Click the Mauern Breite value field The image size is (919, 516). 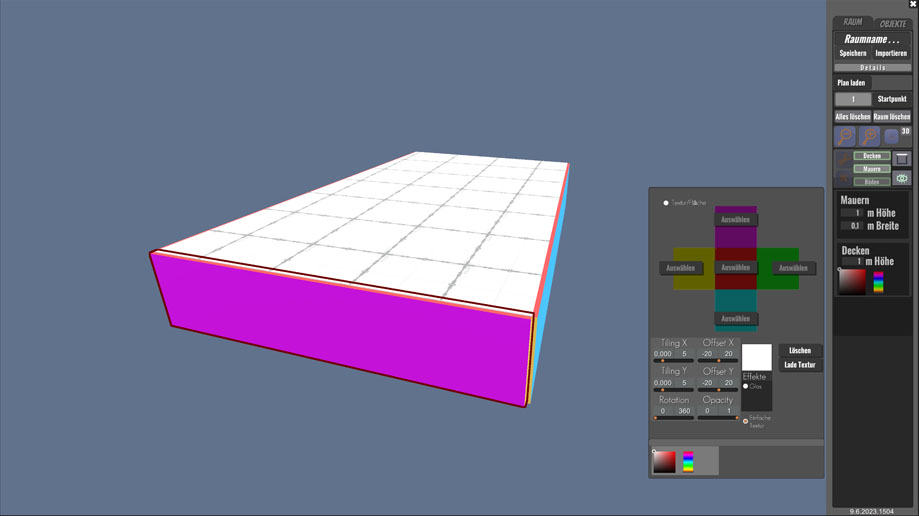point(852,226)
